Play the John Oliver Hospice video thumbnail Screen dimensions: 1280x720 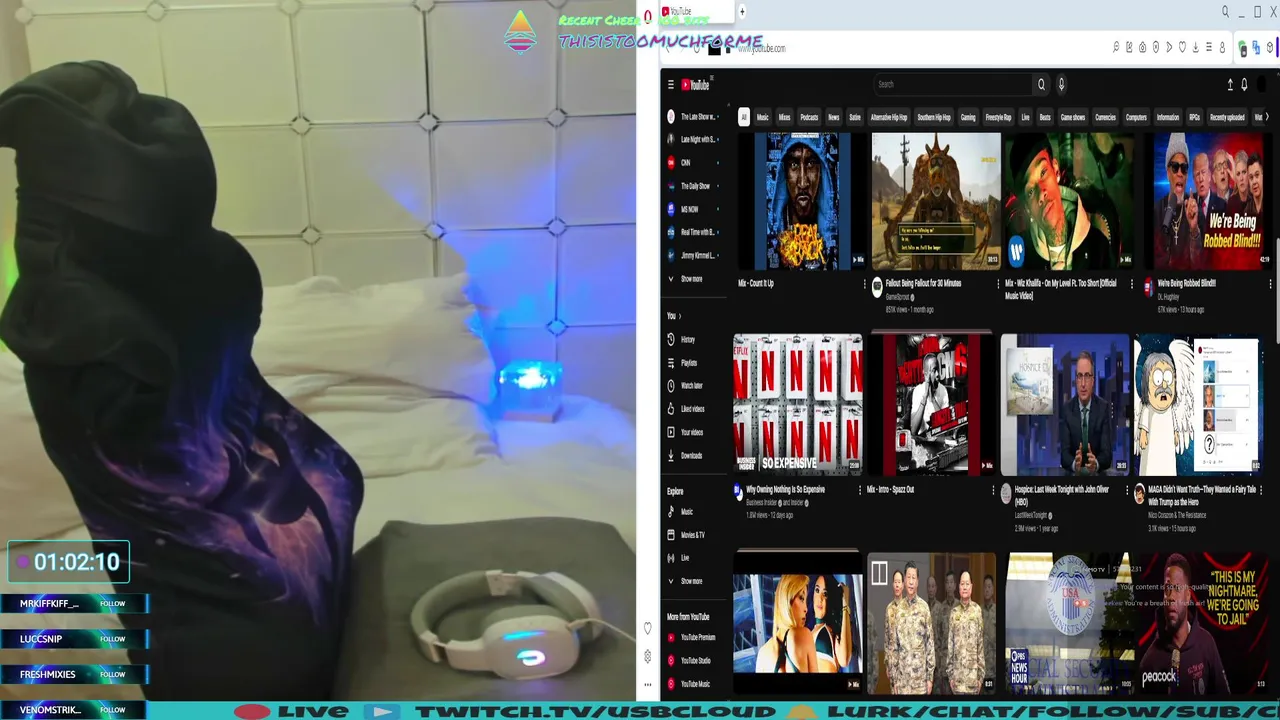point(1065,404)
